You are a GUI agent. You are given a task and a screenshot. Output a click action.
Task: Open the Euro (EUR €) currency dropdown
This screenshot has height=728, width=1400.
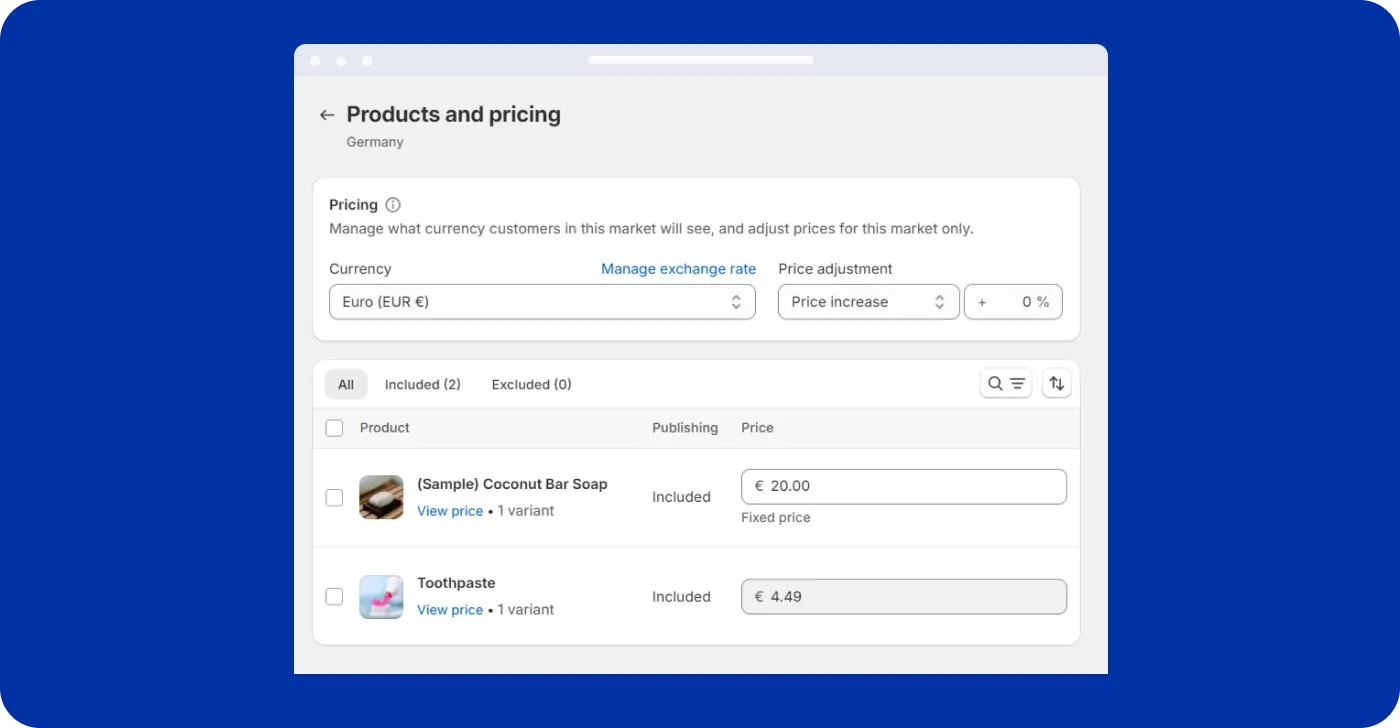542,301
